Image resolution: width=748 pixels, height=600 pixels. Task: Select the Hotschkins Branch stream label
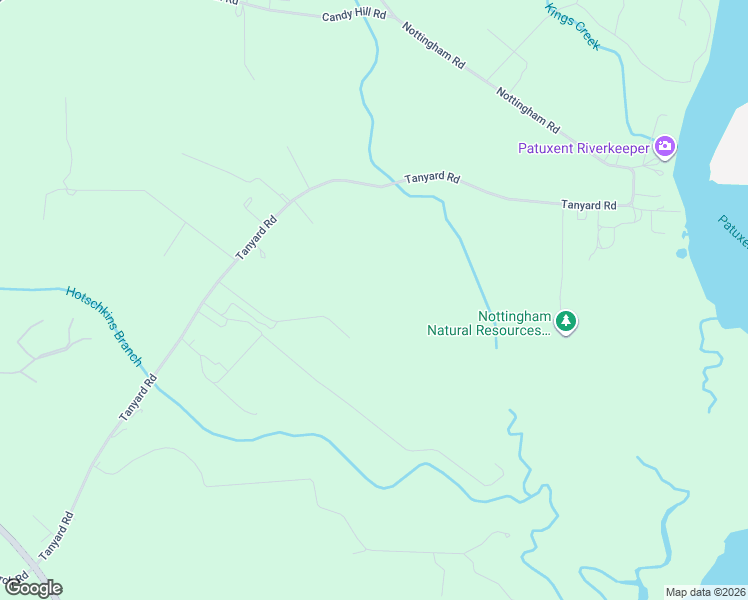(x=104, y=326)
